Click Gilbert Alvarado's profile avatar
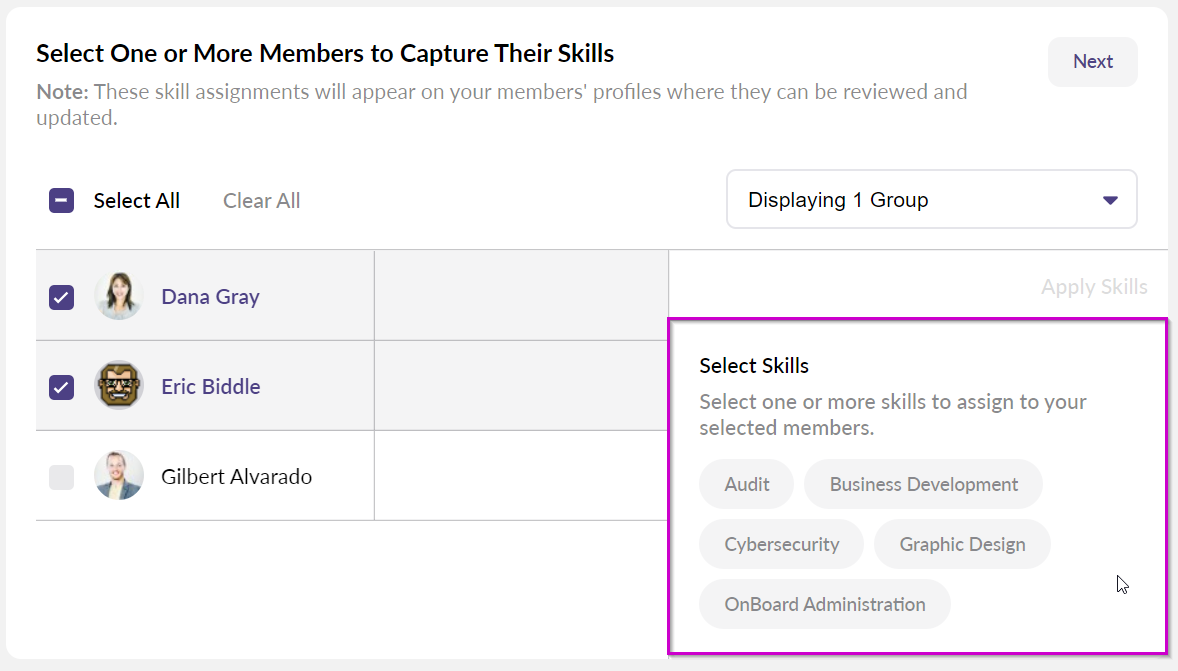 tap(119, 476)
